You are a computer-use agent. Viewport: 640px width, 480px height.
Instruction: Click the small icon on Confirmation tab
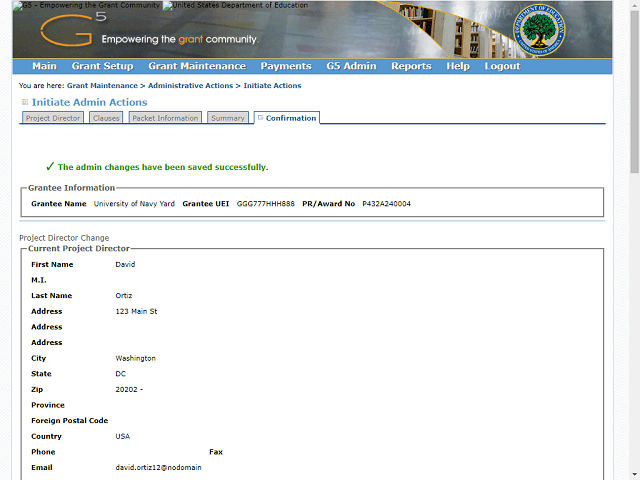pyautogui.click(x=260, y=118)
